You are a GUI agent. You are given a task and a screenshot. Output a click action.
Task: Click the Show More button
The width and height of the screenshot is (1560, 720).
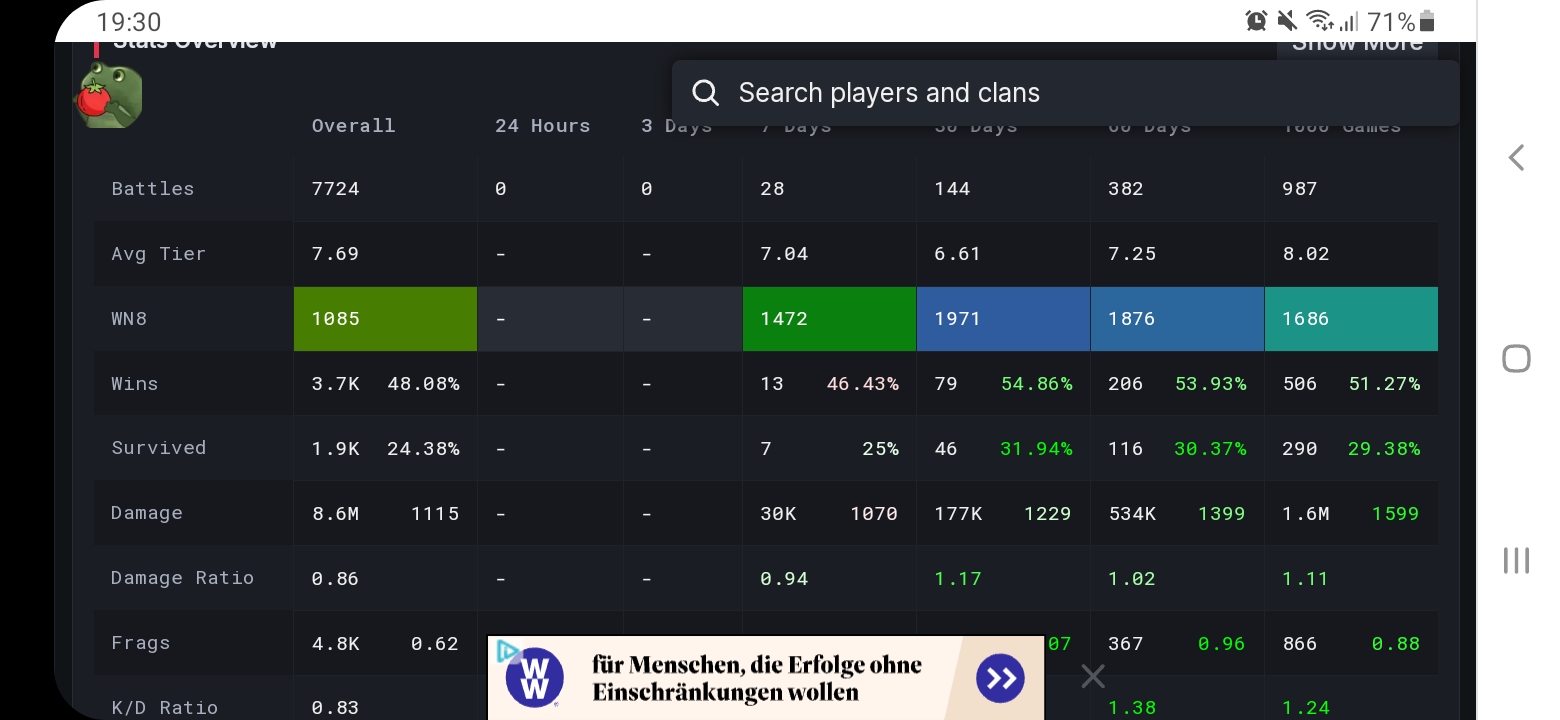click(1357, 42)
